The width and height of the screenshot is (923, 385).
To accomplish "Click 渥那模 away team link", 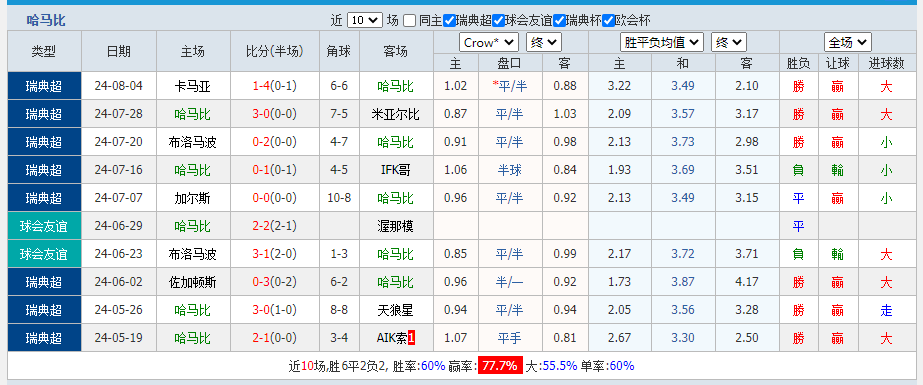I will tap(396, 226).
